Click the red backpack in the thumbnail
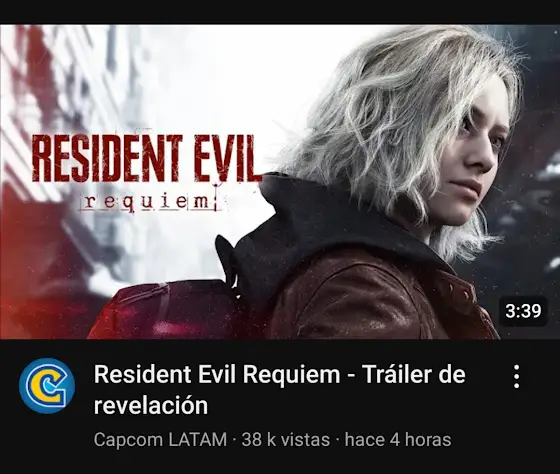The width and height of the screenshot is (560, 474). (x=164, y=310)
